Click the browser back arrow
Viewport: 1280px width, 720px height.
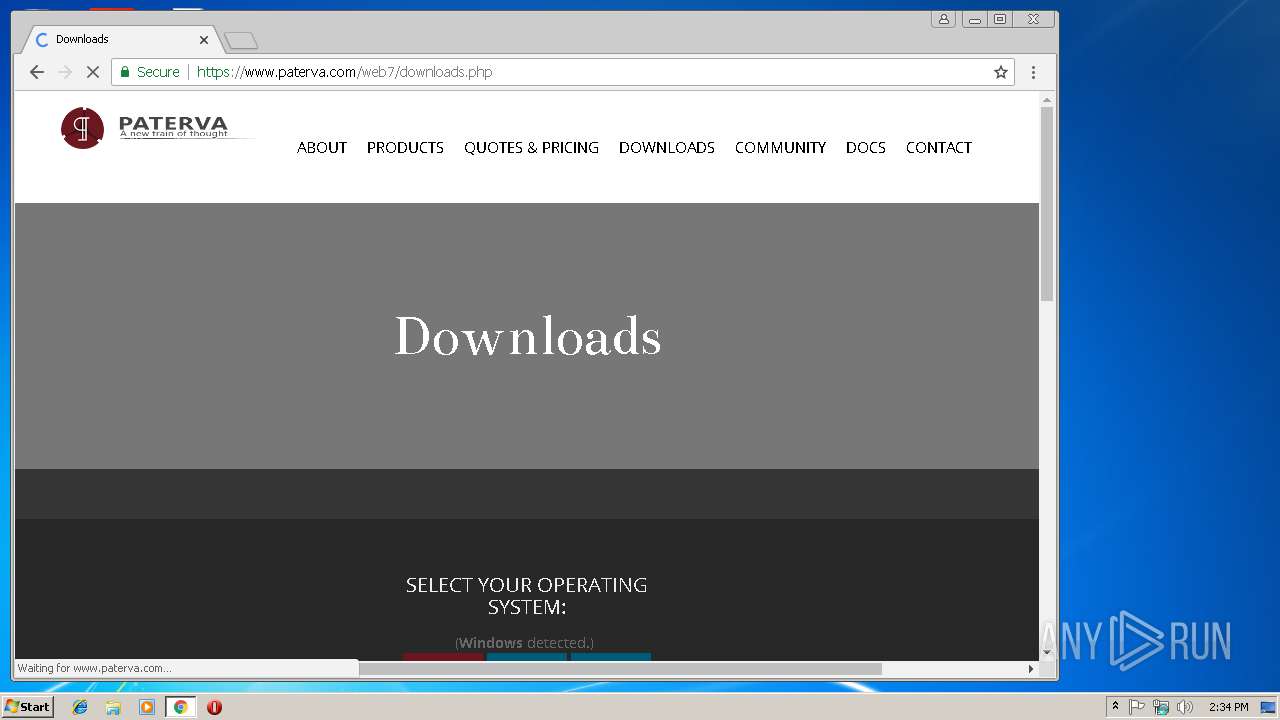point(37,72)
